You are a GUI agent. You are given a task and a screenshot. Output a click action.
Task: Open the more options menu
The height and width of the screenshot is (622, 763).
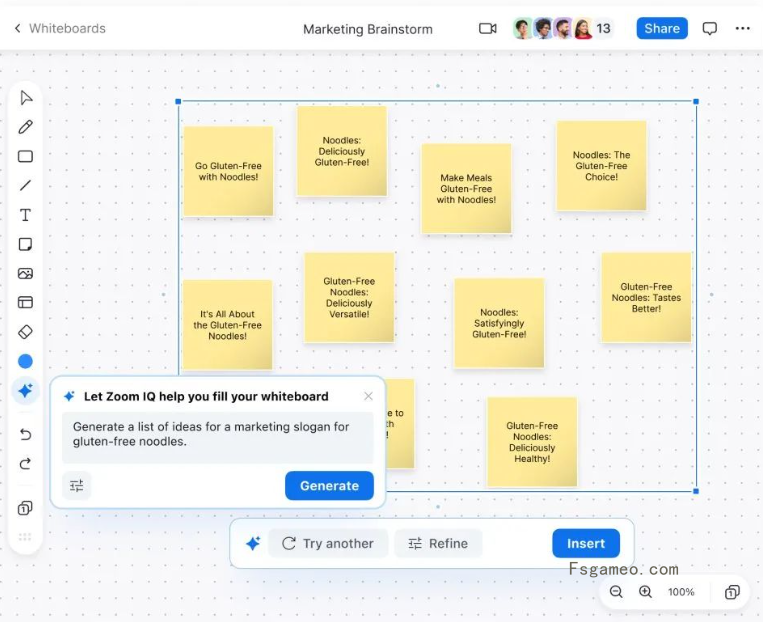[x=743, y=28]
